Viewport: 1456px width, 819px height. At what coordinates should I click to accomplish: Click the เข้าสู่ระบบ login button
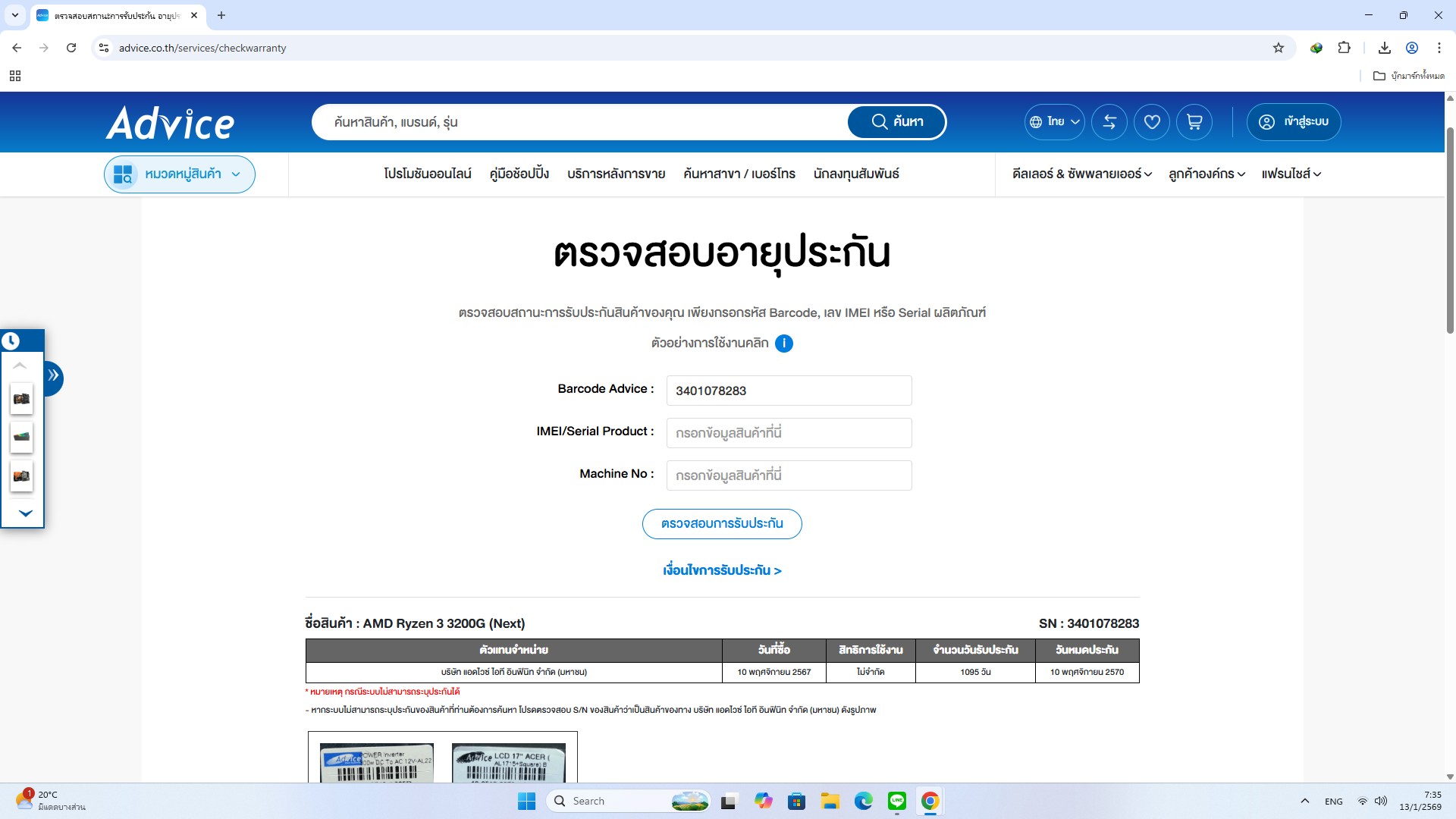point(1293,122)
